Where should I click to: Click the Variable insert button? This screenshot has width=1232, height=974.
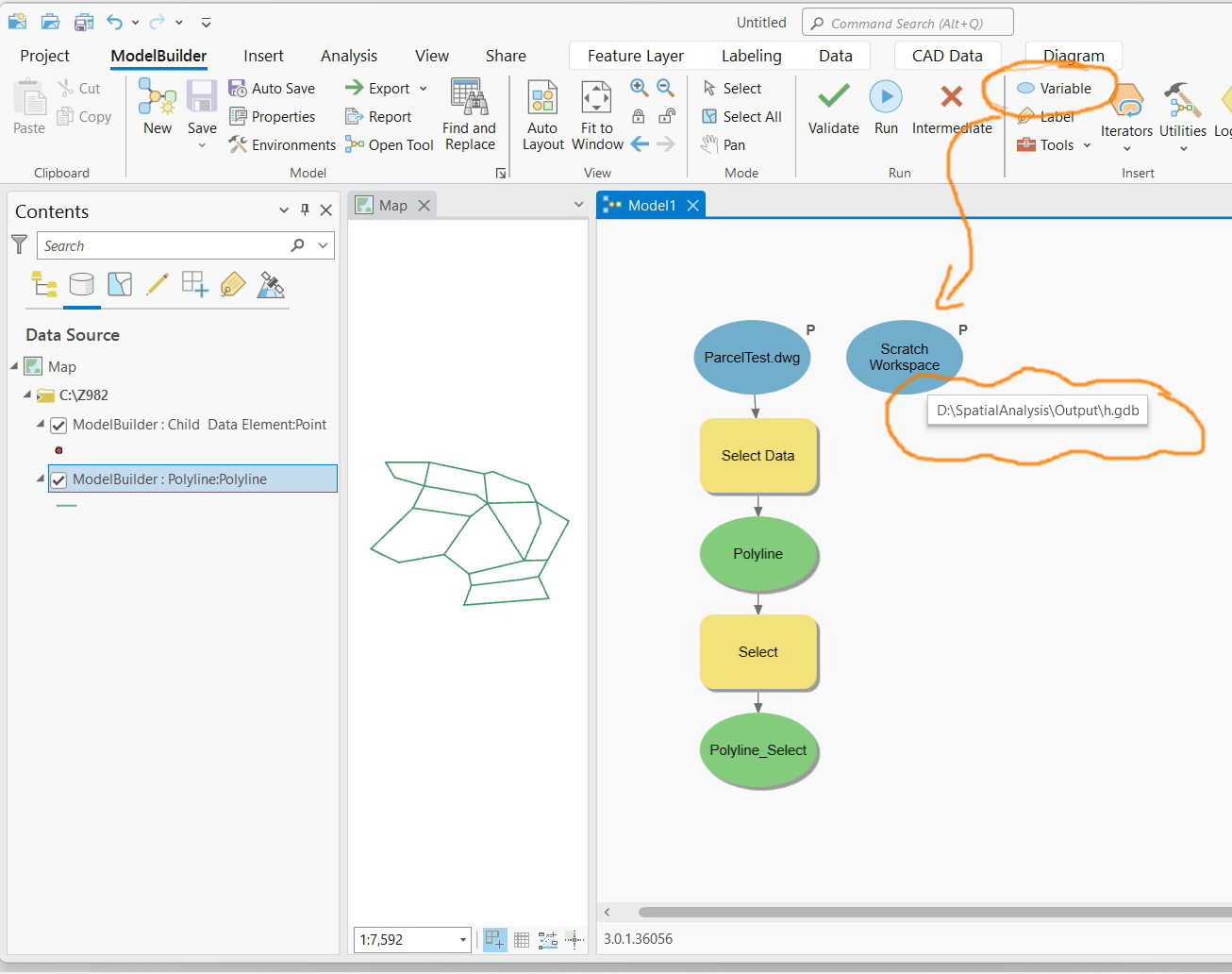click(x=1055, y=88)
